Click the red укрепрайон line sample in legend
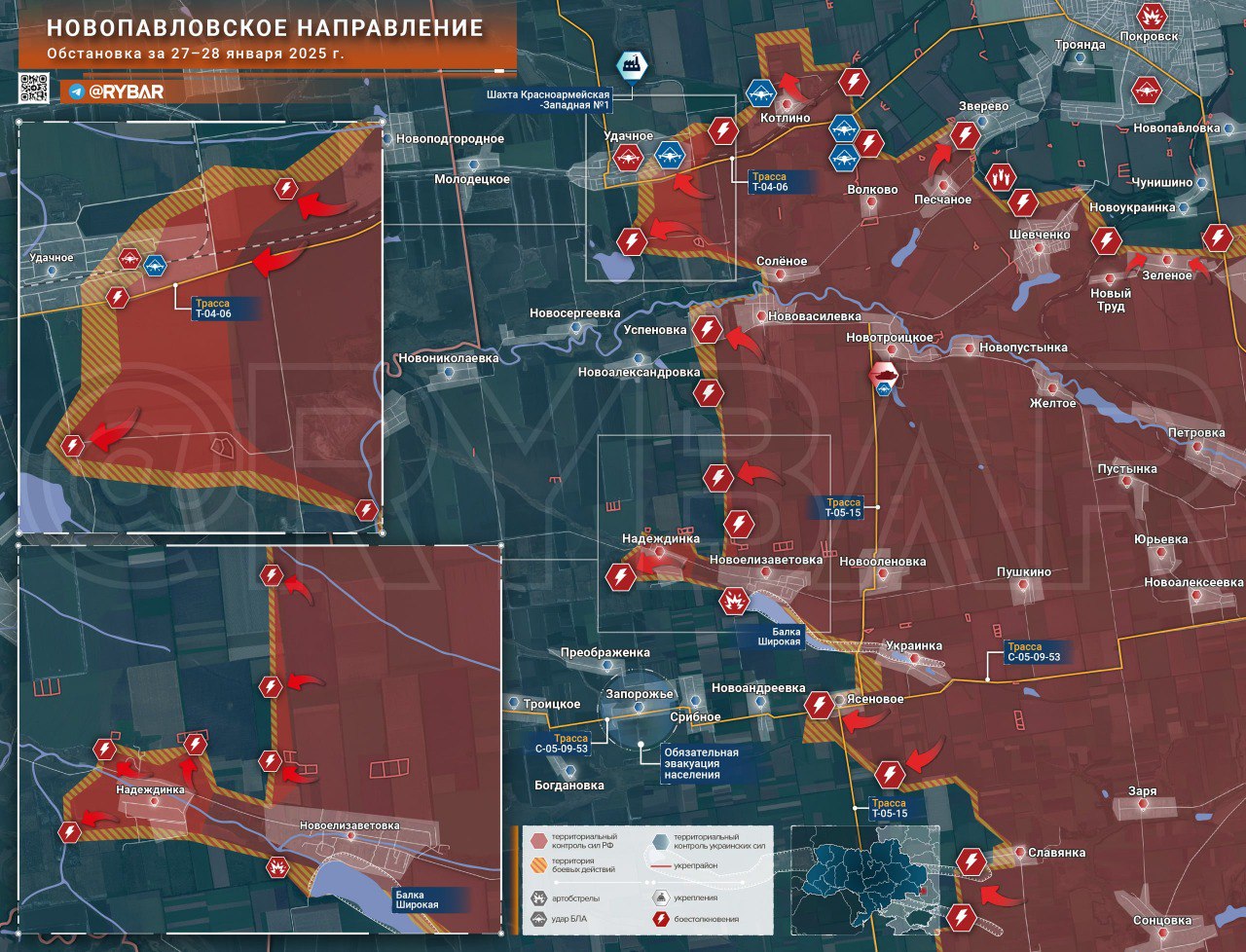Viewport: 1246px width, 952px height. [660, 864]
